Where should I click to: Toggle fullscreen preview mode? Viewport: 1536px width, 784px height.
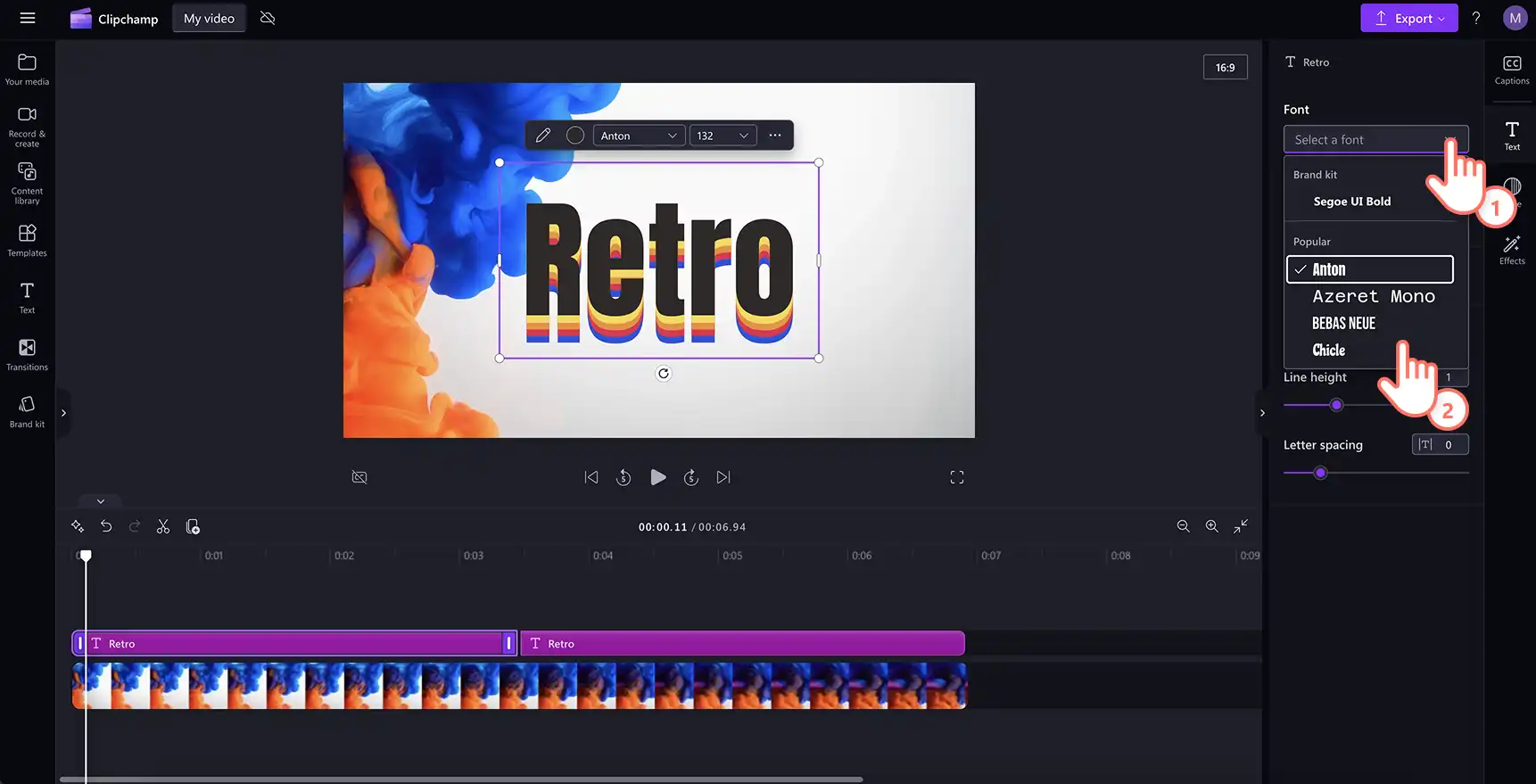click(x=957, y=477)
